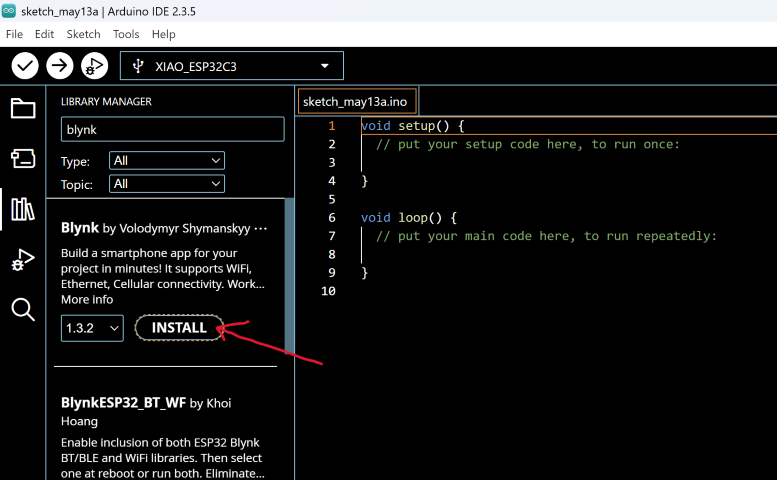Image resolution: width=777 pixels, height=480 pixels.
Task: Click the LIBRARY MANAGER heading
Action: (106, 102)
